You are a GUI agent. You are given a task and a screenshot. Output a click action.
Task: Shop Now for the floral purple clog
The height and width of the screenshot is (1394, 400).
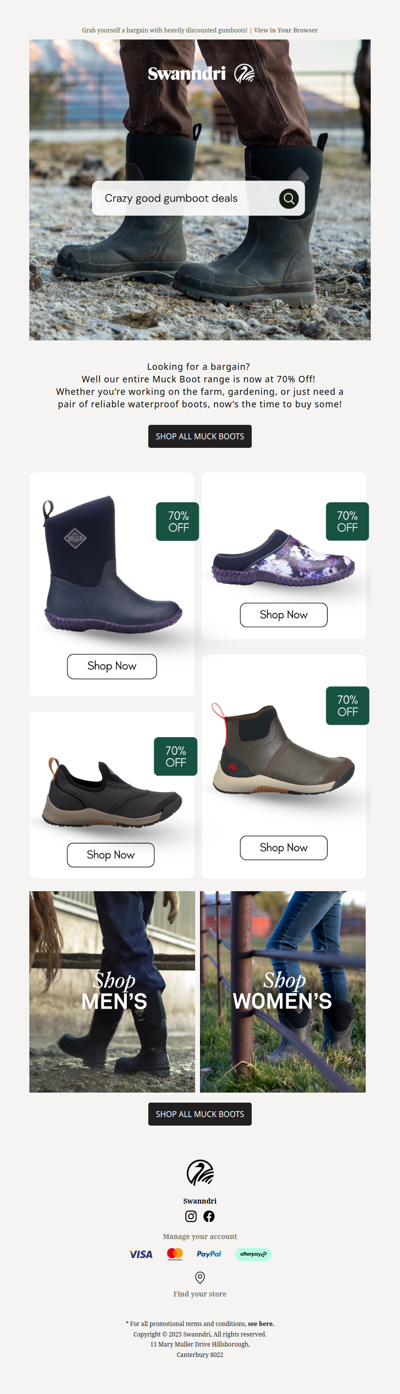click(x=284, y=615)
